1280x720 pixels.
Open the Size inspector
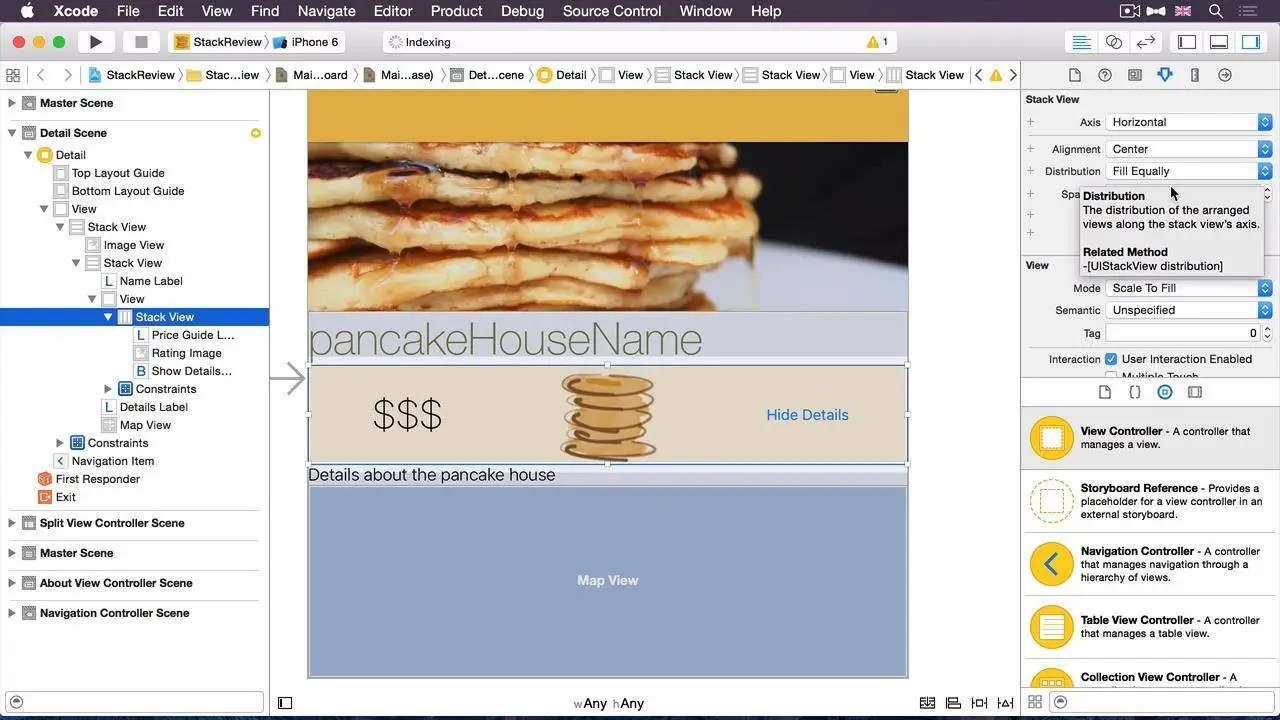tap(1195, 74)
